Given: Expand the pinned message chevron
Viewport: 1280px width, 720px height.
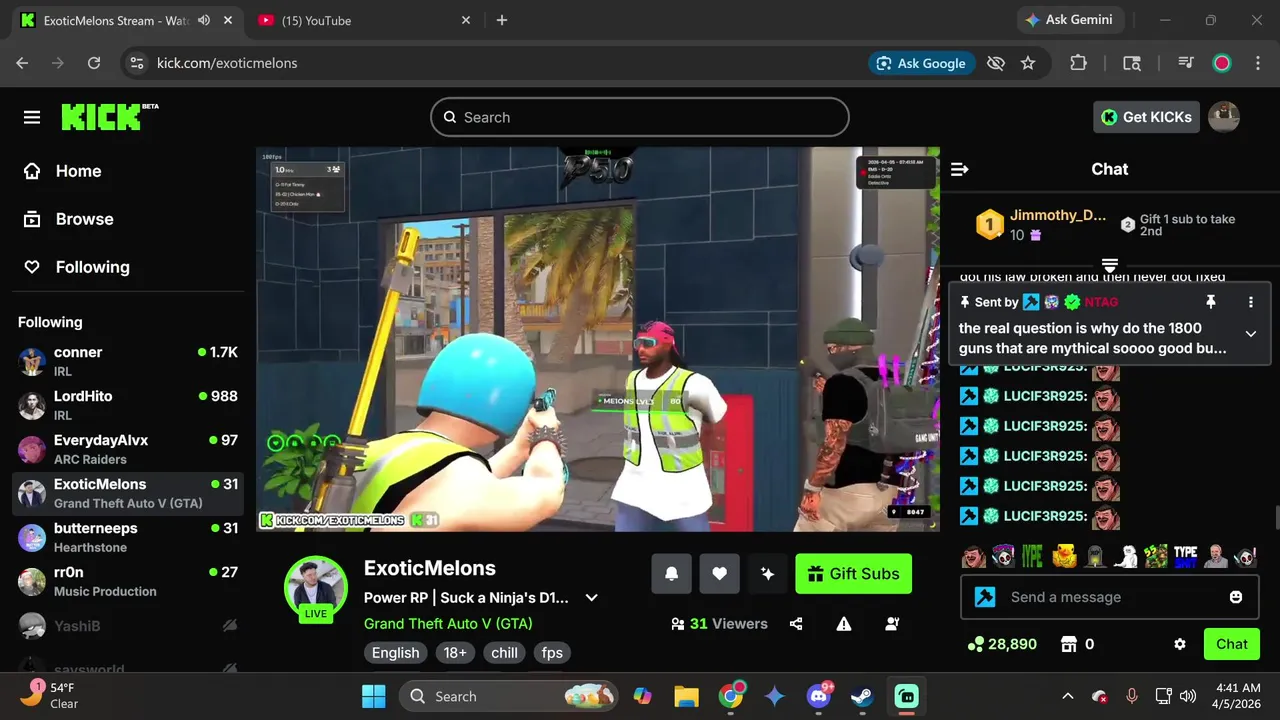Looking at the screenshot, I should (x=1250, y=334).
